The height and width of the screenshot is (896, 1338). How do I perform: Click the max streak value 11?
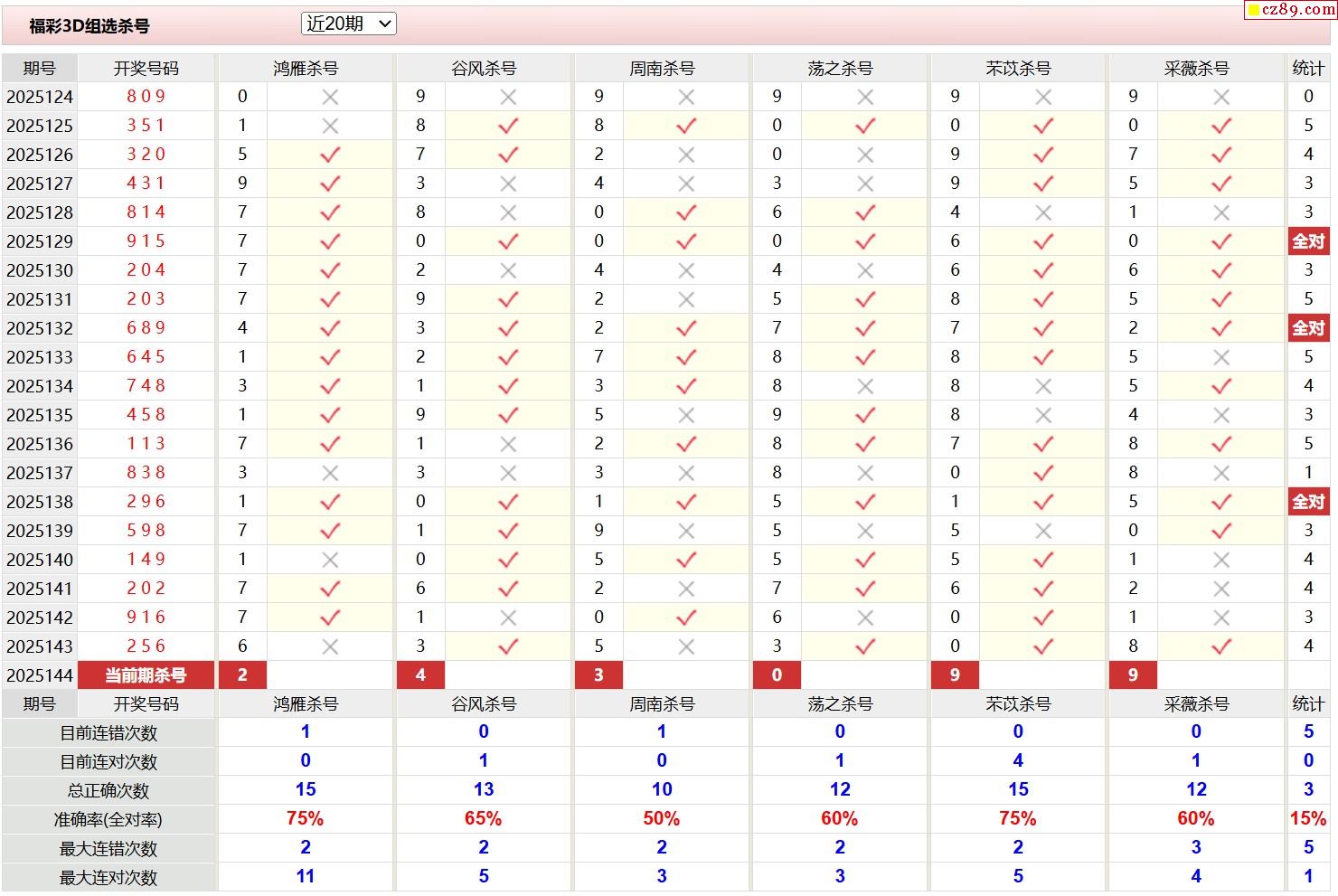306,877
